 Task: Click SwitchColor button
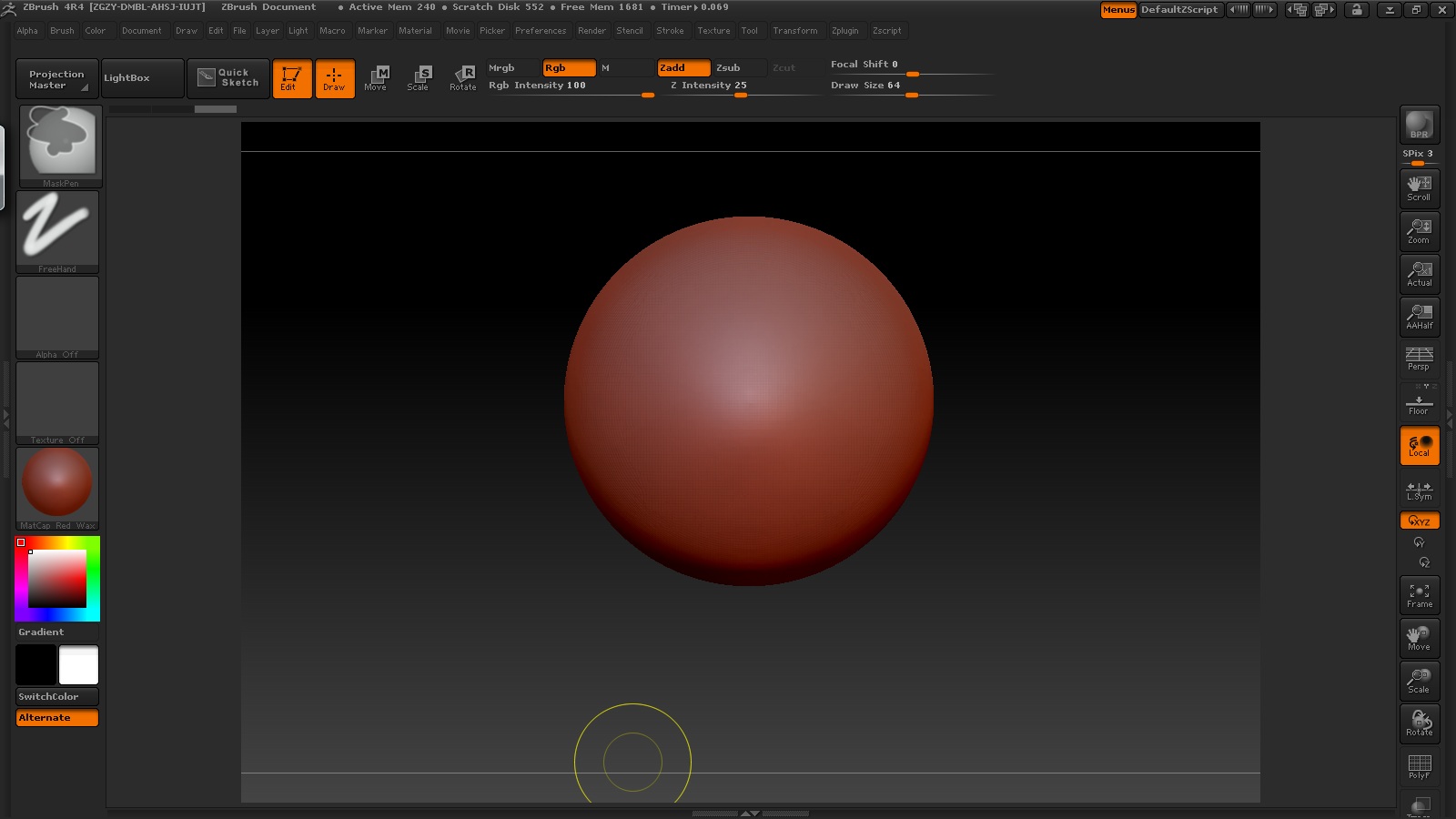tap(57, 696)
